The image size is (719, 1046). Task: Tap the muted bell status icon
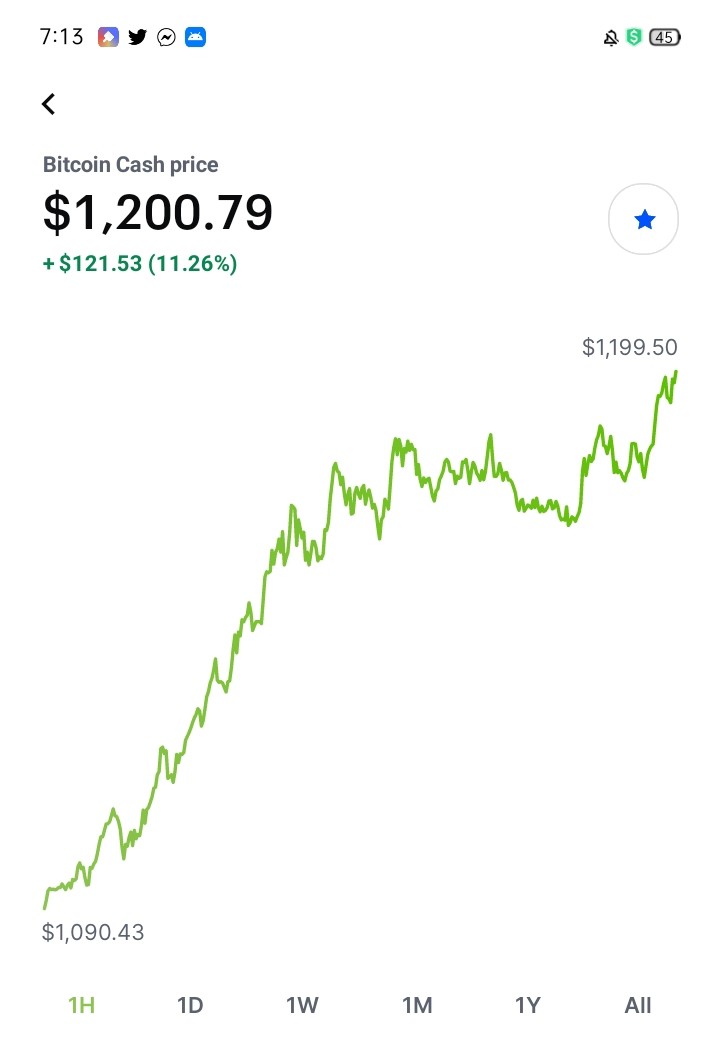(610, 38)
